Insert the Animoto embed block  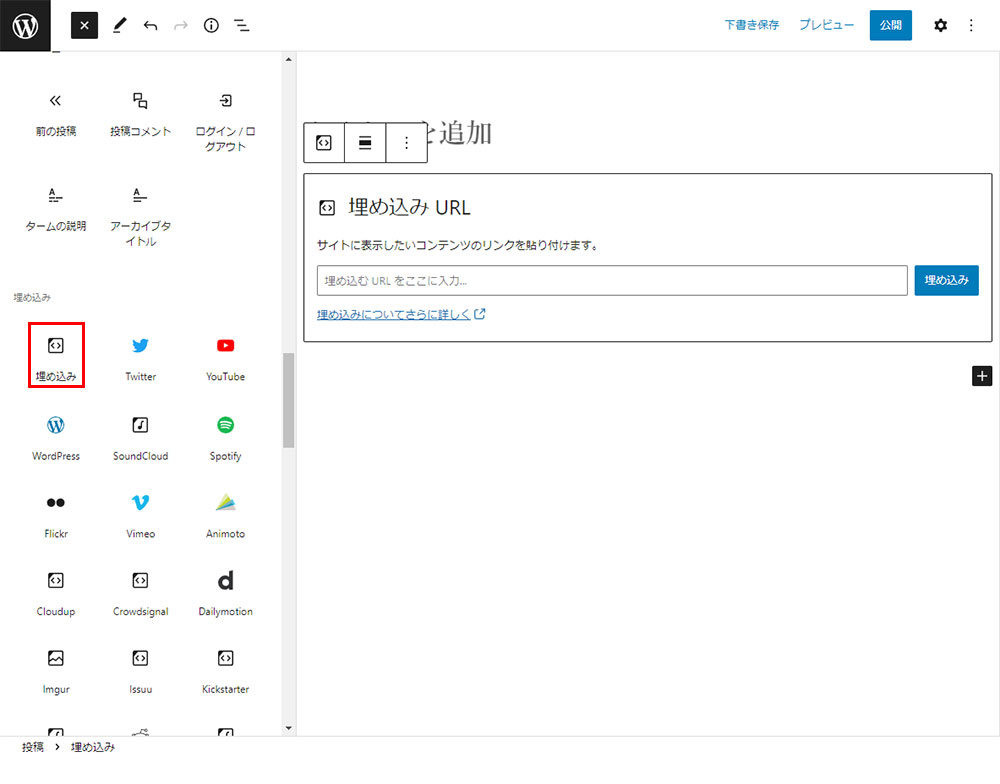tap(225, 517)
